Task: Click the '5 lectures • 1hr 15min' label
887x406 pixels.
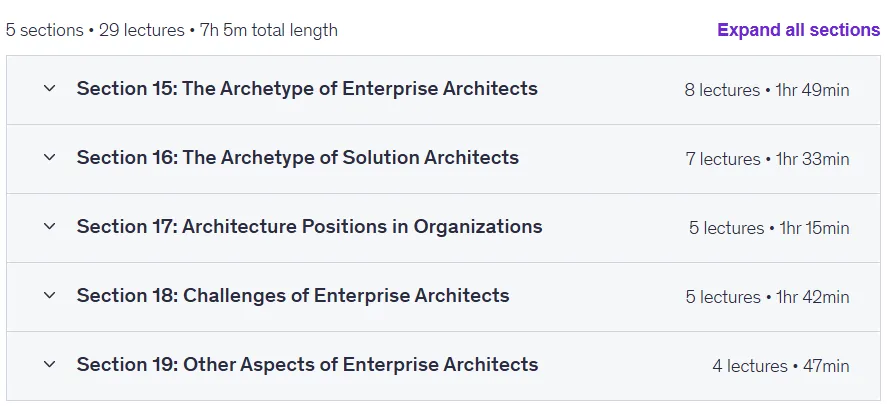Action: (769, 228)
